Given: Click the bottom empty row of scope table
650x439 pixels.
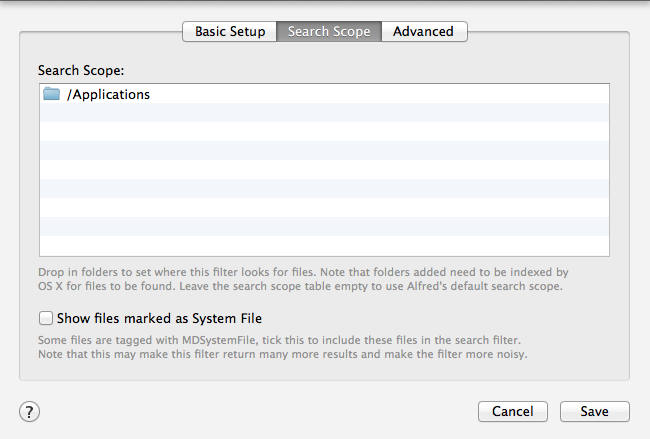Looking at the screenshot, I should click(x=325, y=246).
